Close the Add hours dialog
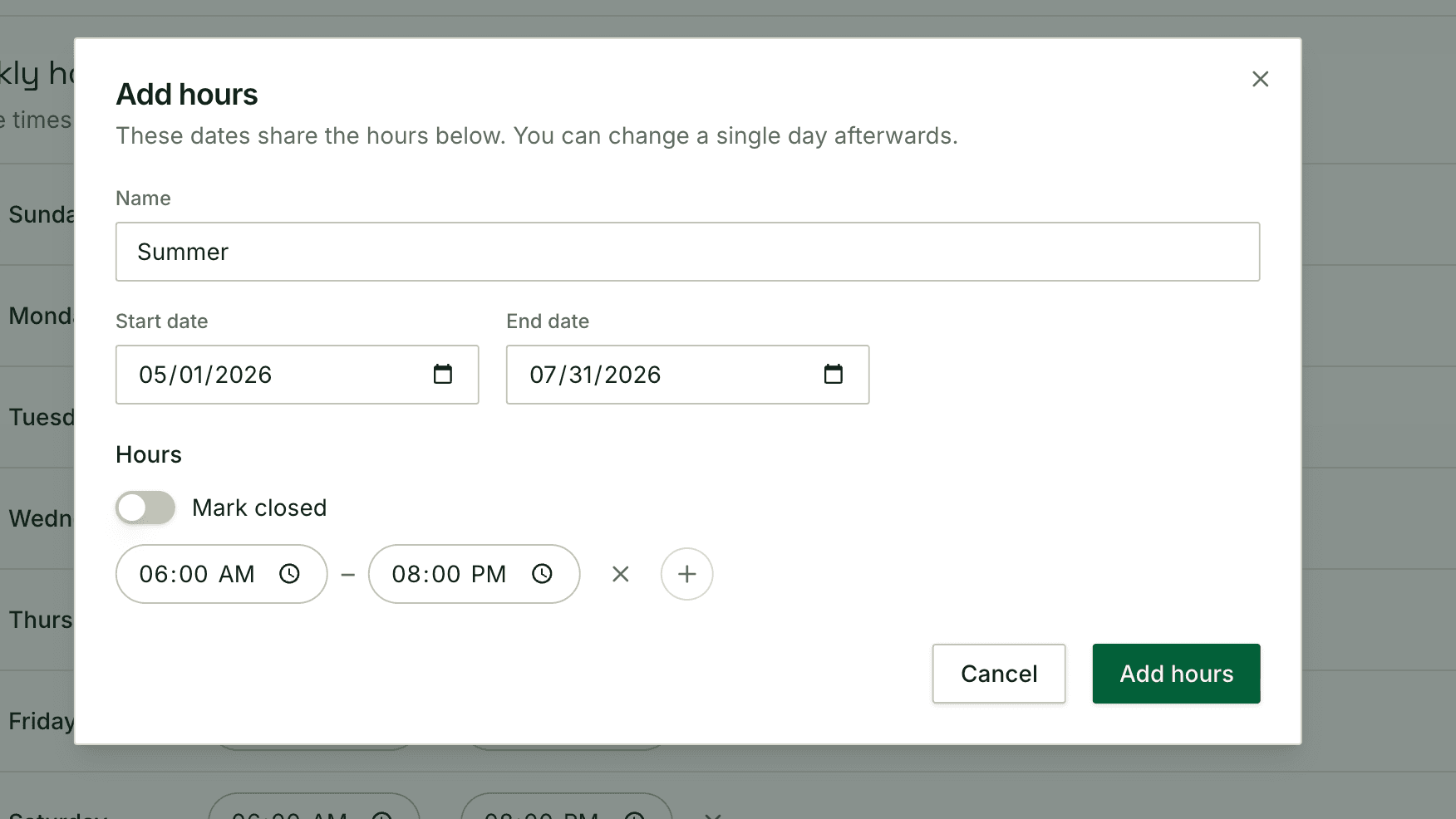Image resolution: width=1456 pixels, height=819 pixels. click(1260, 79)
